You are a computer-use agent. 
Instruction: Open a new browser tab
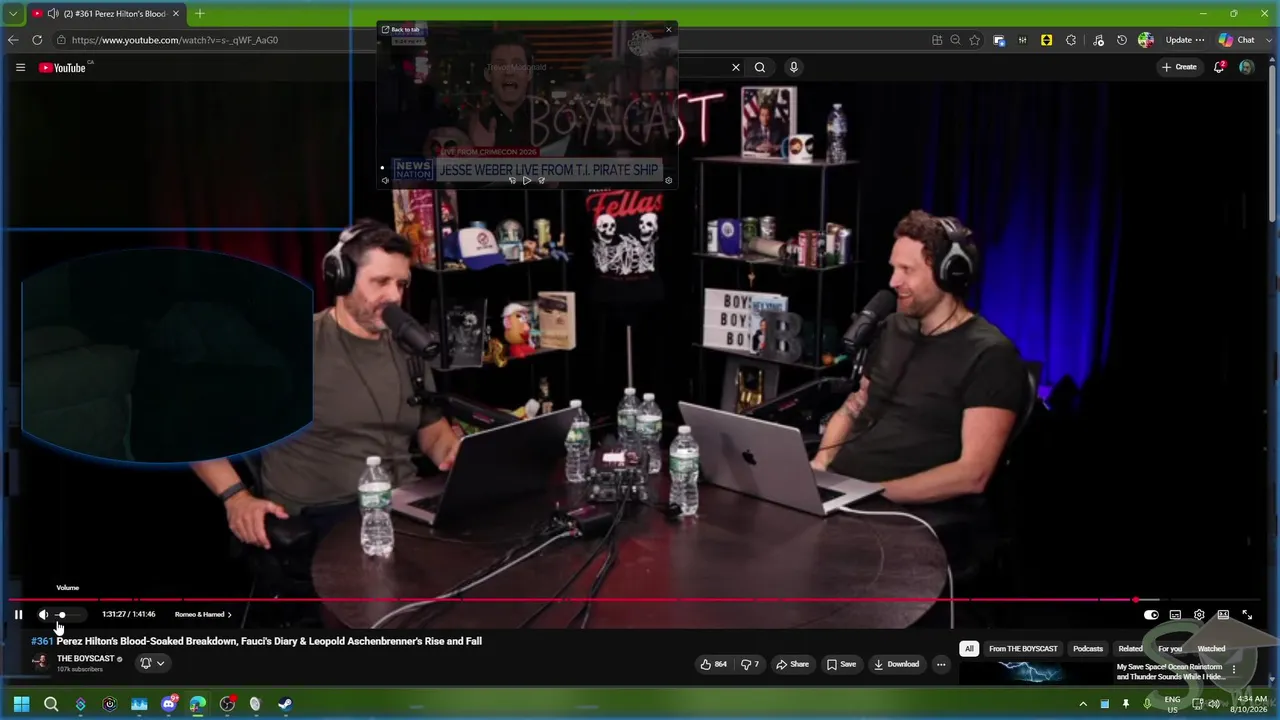tap(200, 14)
